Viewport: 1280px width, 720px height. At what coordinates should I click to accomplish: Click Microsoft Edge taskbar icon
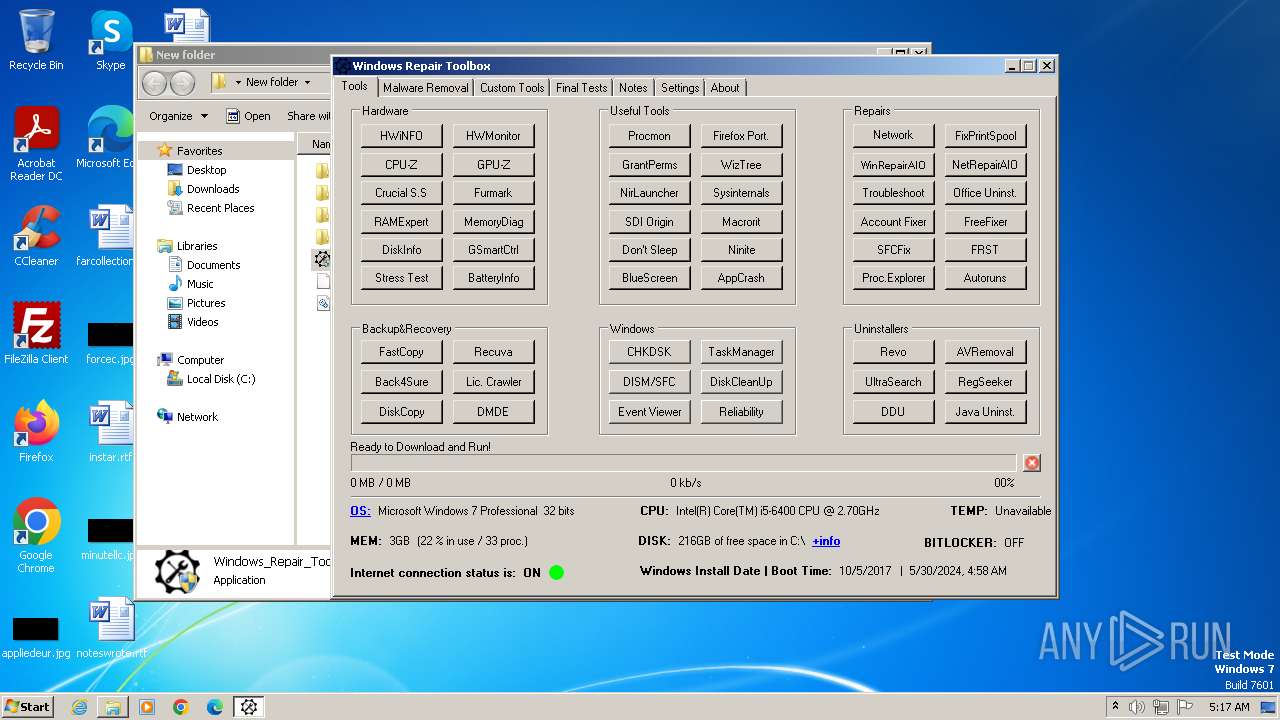[x=215, y=707]
